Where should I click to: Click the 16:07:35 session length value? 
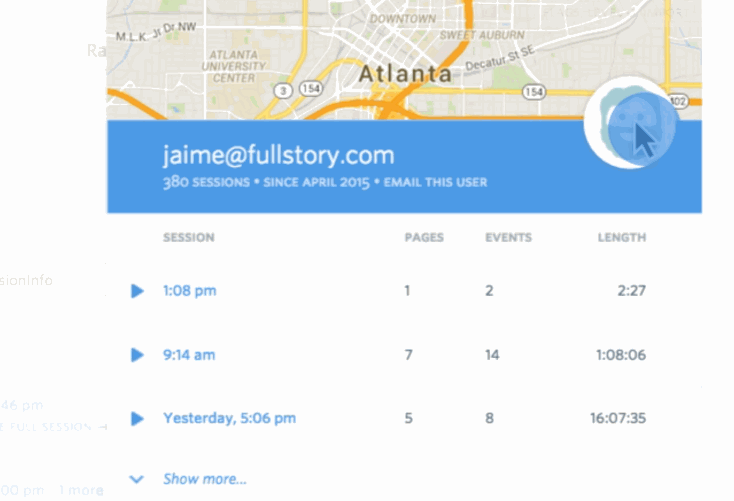tap(618, 418)
